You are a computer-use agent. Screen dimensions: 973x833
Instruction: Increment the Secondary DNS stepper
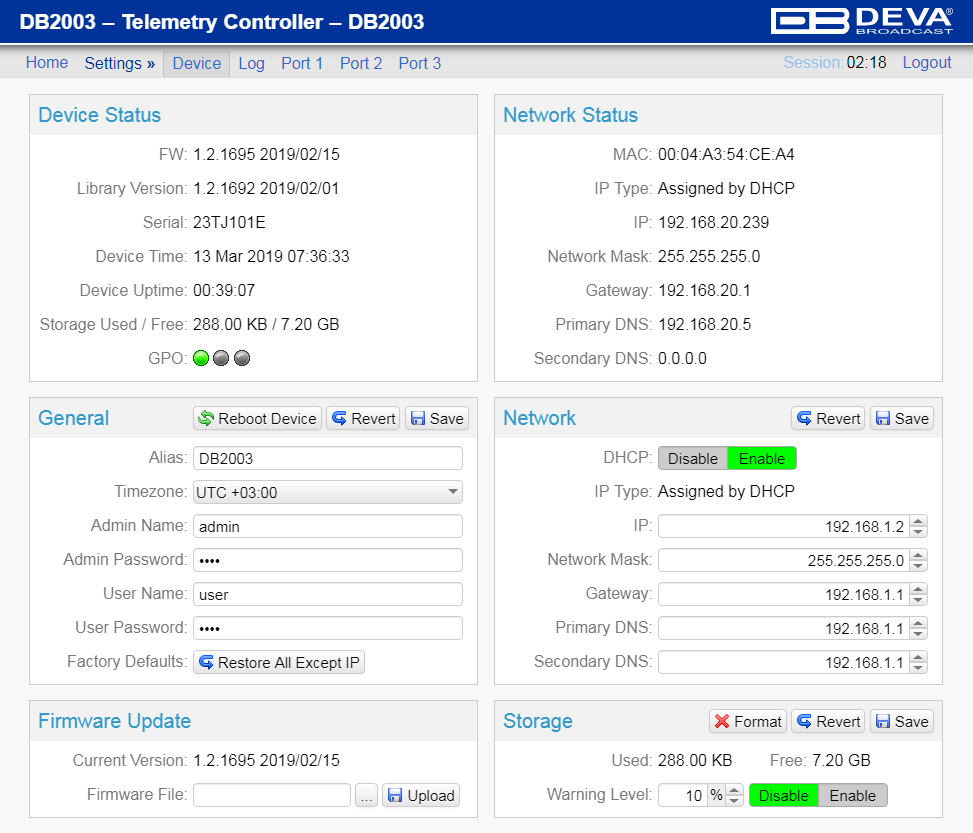point(918,657)
